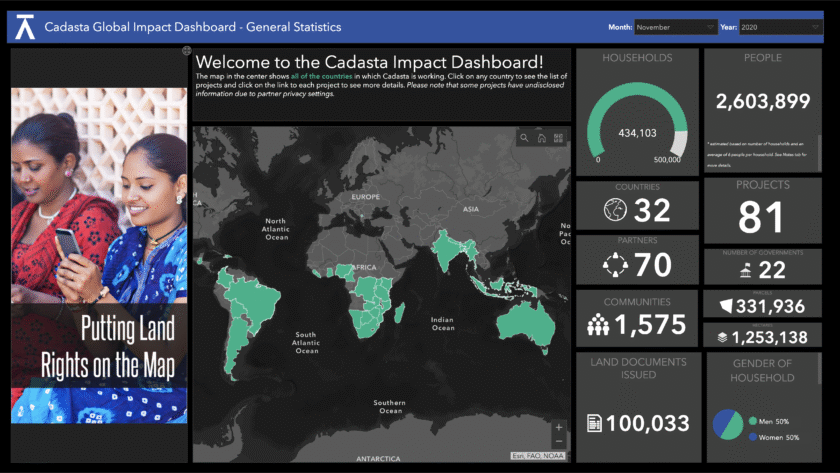This screenshot has width=840, height=473.
Task: Open the Month dropdown showing November
Action: pyautogui.click(x=674, y=27)
